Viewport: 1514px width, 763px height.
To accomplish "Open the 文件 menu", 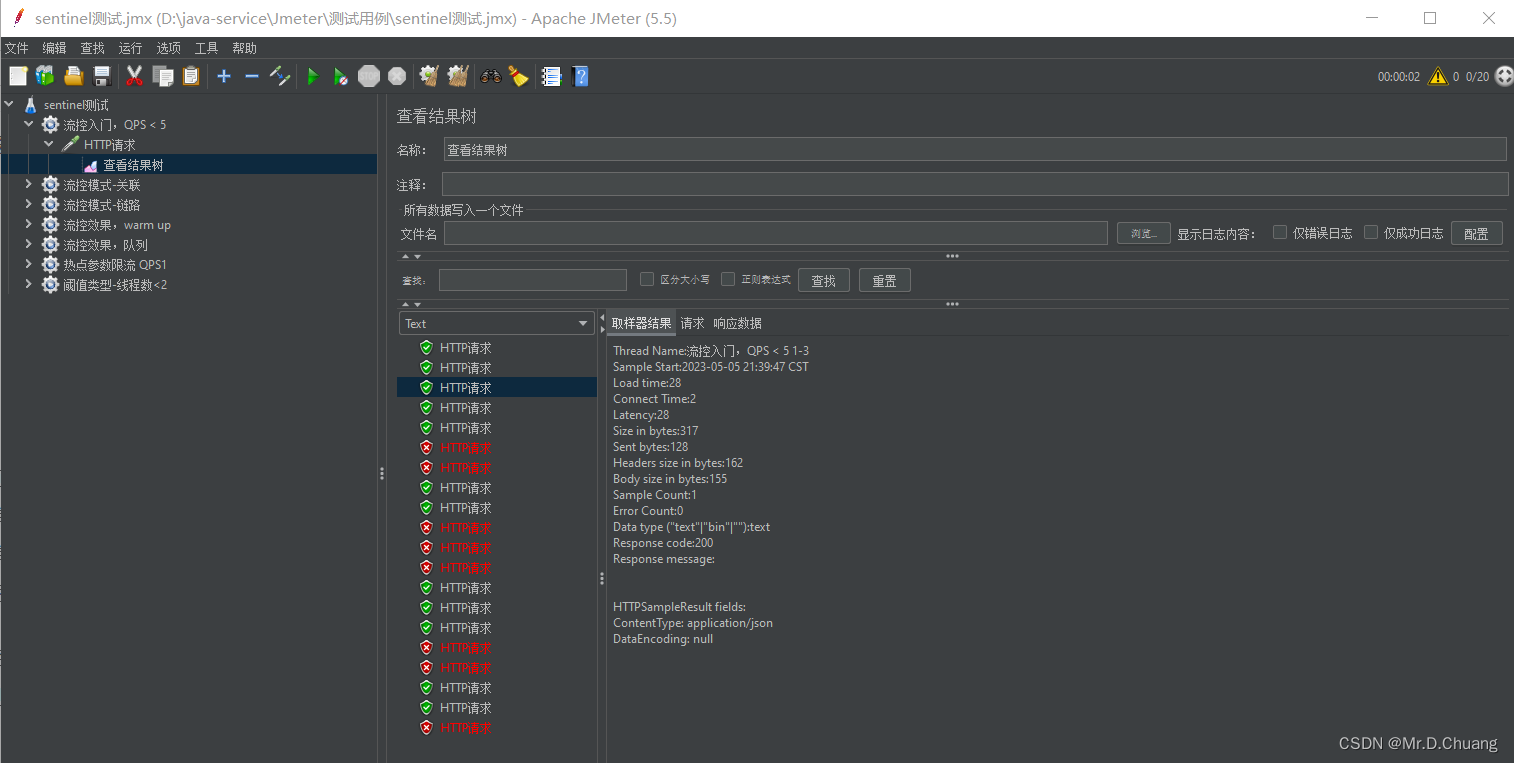I will click(x=17, y=48).
